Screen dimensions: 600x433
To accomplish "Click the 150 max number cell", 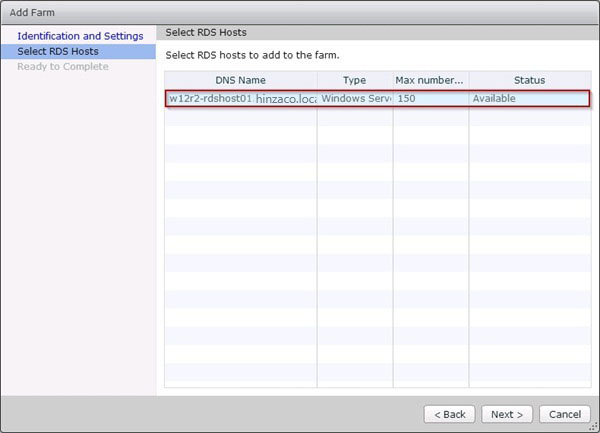I will click(x=430, y=99).
